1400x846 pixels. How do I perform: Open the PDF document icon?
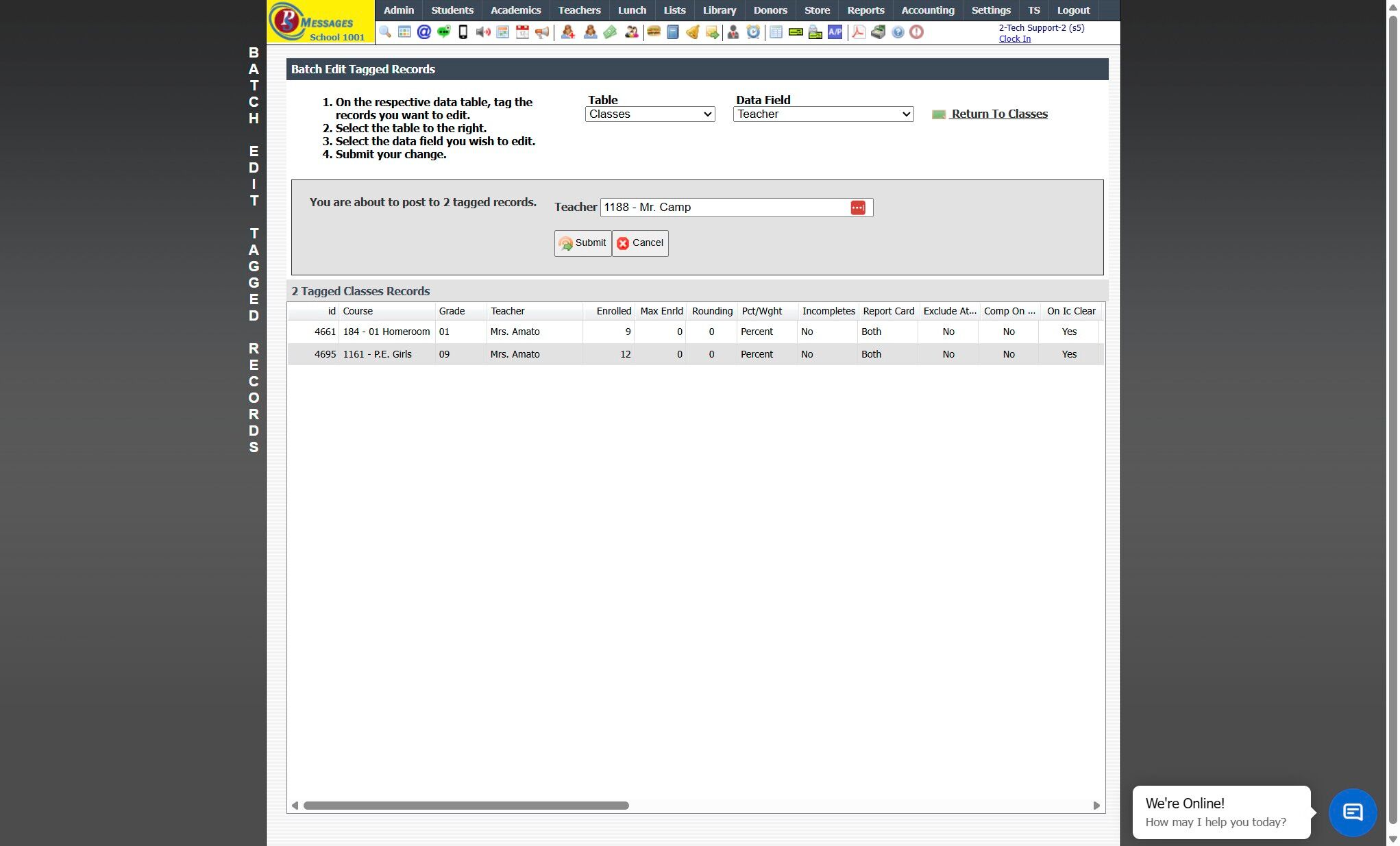(858, 32)
